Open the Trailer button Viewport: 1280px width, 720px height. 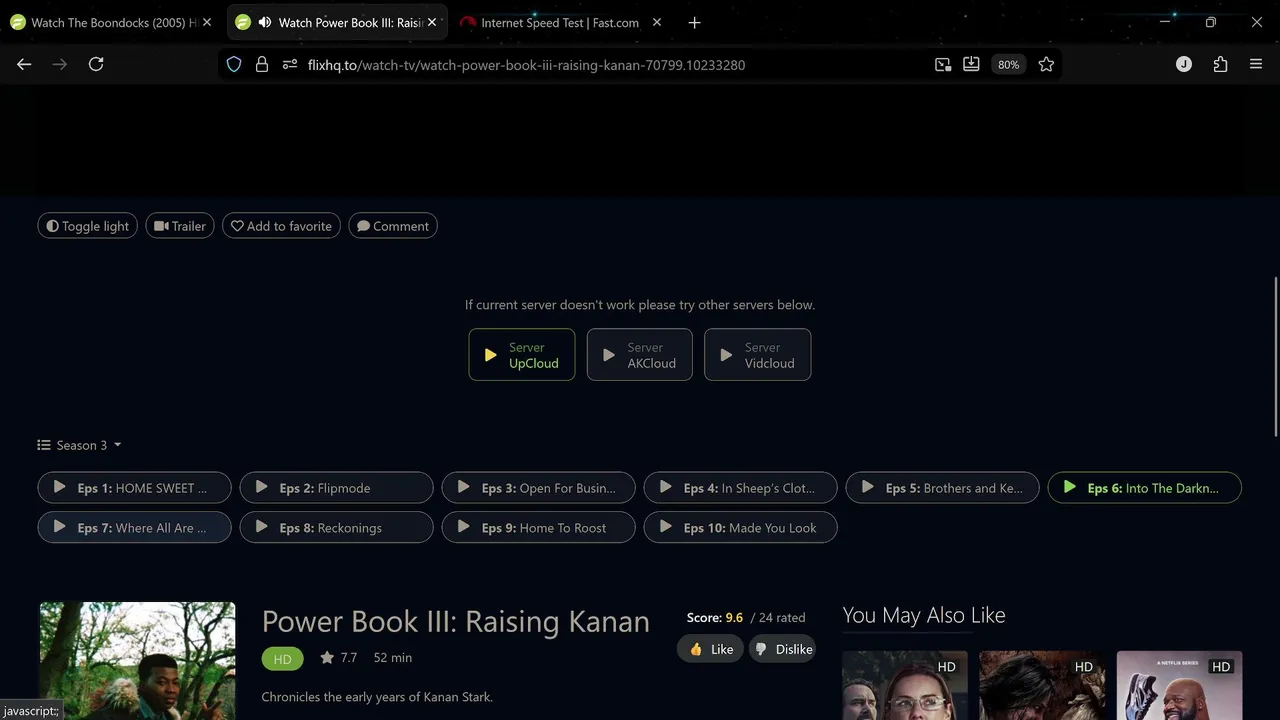coord(180,226)
